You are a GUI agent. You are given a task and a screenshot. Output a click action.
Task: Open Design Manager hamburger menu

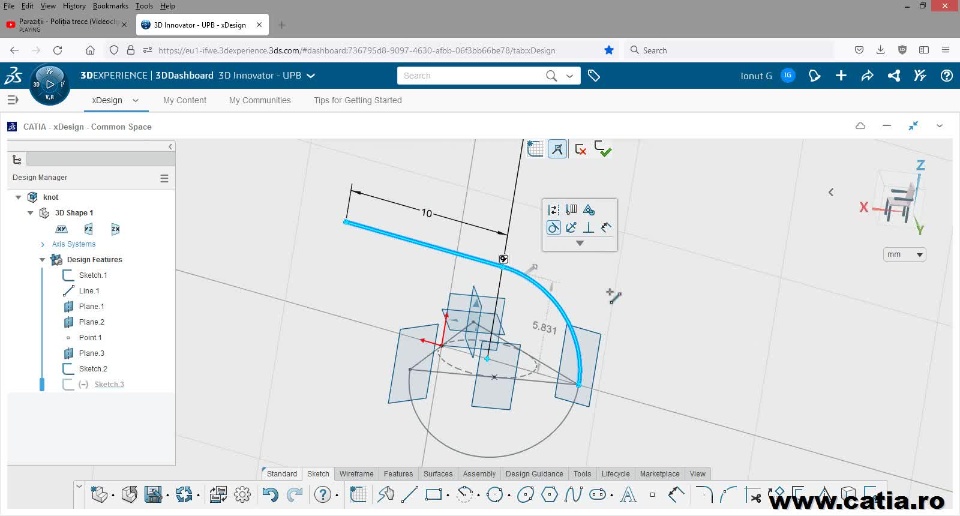tap(164, 178)
